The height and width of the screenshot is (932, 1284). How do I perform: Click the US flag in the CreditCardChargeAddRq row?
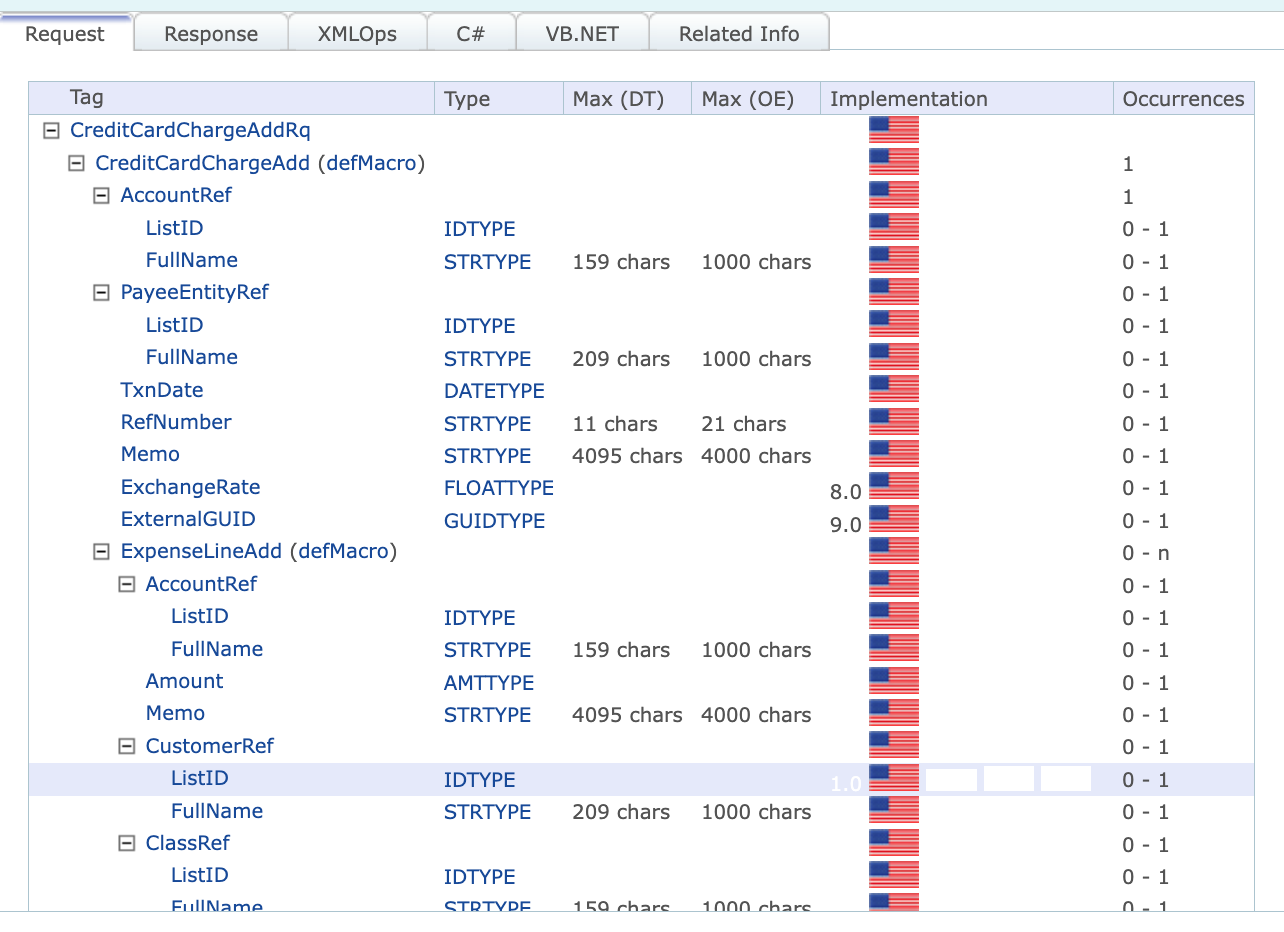pyautogui.click(x=894, y=130)
